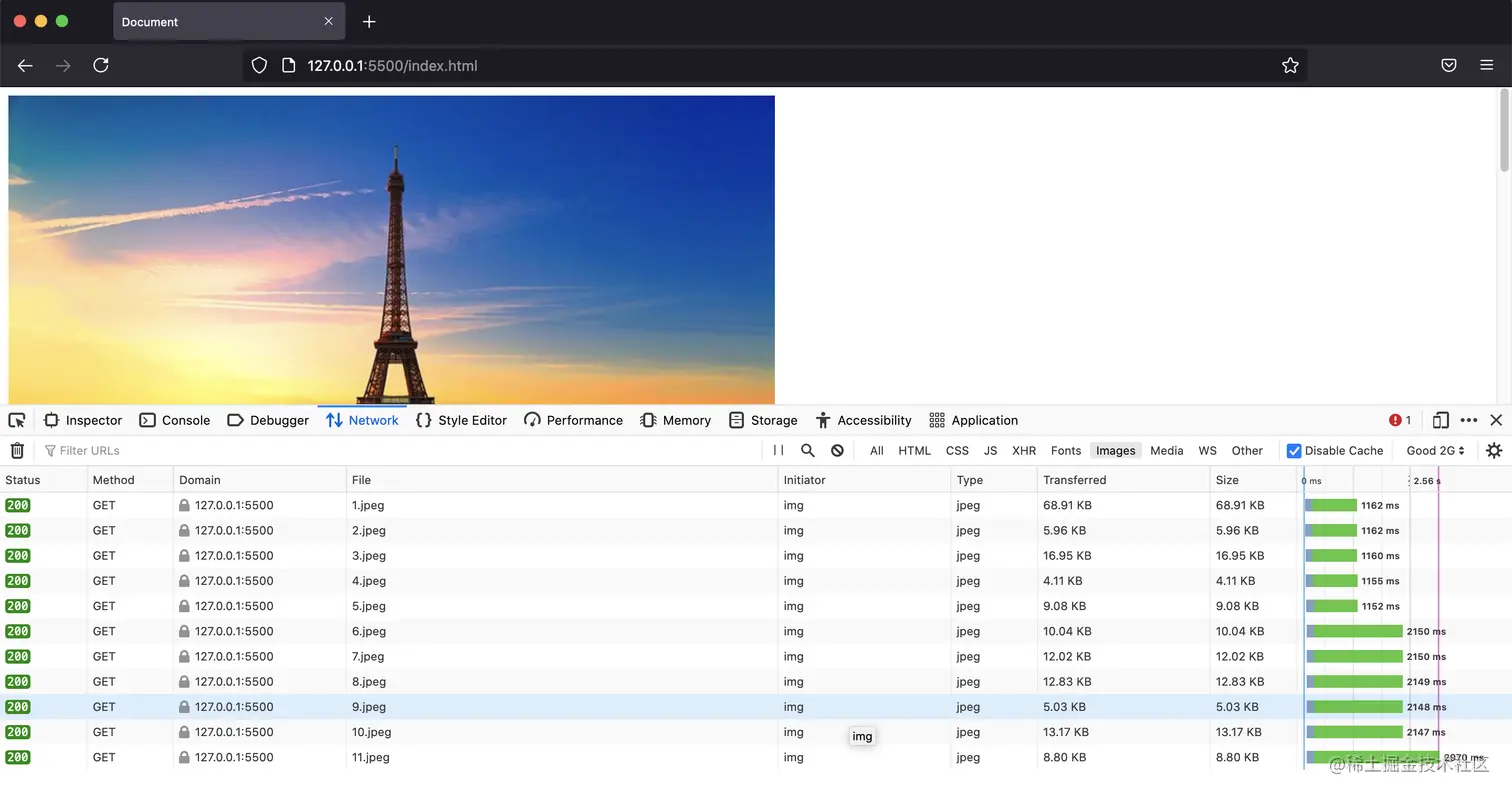The width and height of the screenshot is (1512, 797).
Task: Open the Memory tab
Action: [675, 420]
